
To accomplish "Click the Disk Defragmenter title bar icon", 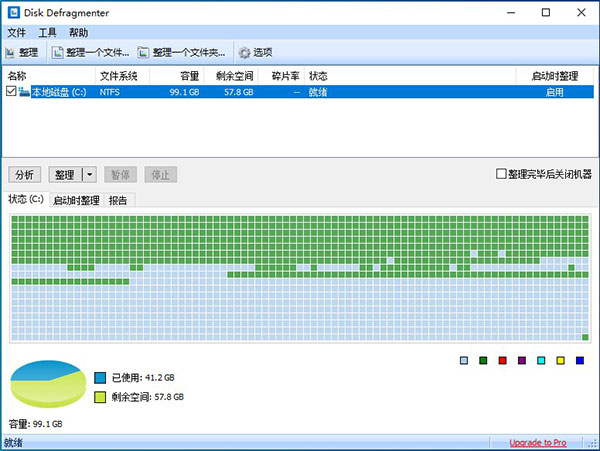I will click(11, 13).
